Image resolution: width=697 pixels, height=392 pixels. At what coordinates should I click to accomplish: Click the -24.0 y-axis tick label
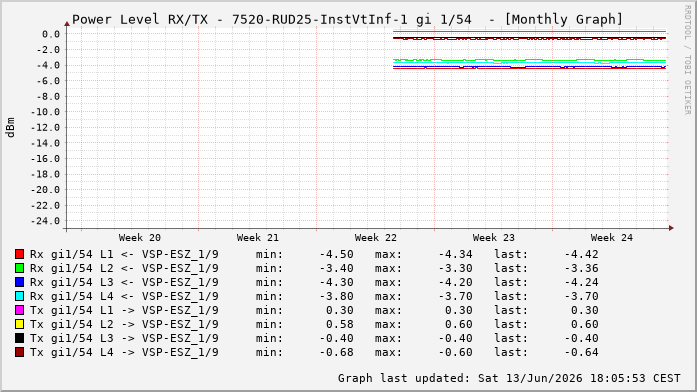pyautogui.click(x=45, y=221)
